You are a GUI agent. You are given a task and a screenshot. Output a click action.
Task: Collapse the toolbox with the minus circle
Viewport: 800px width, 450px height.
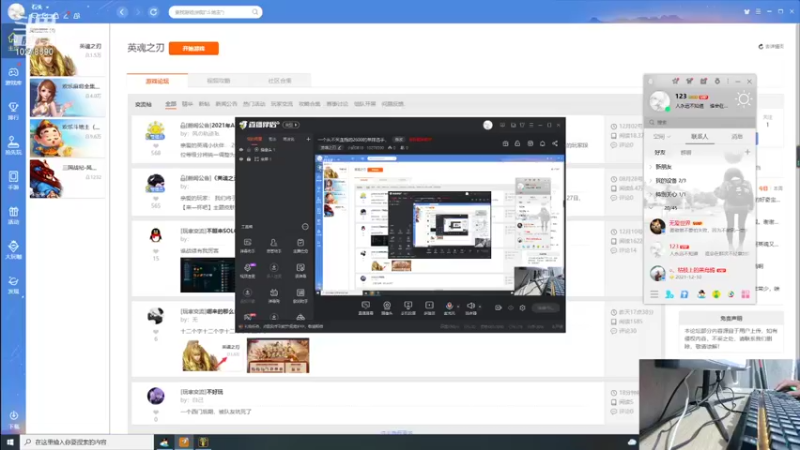pyautogui.click(x=305, y=227)
